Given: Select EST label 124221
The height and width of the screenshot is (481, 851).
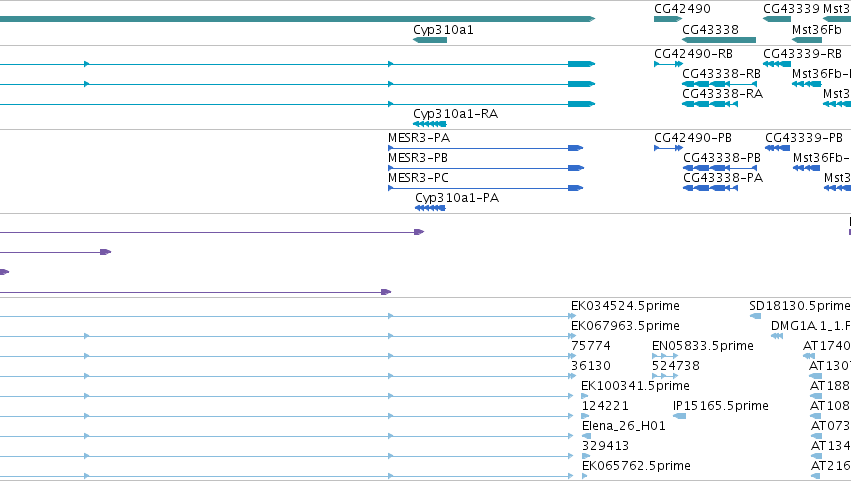Looking at the screenshot, I should point(605,406).
